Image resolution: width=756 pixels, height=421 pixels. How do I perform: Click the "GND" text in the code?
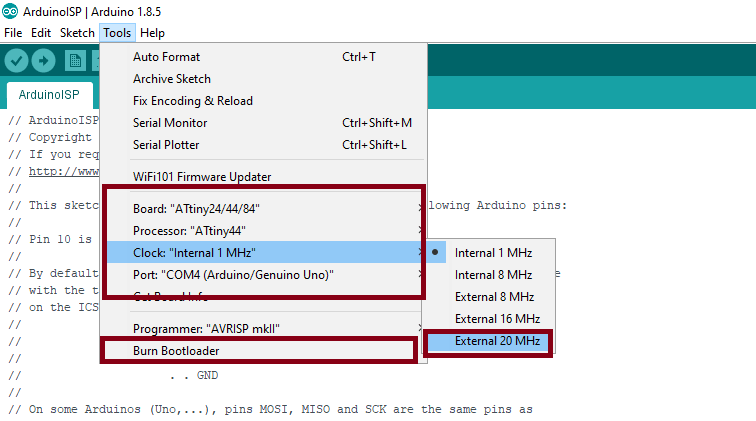[207, 375]
